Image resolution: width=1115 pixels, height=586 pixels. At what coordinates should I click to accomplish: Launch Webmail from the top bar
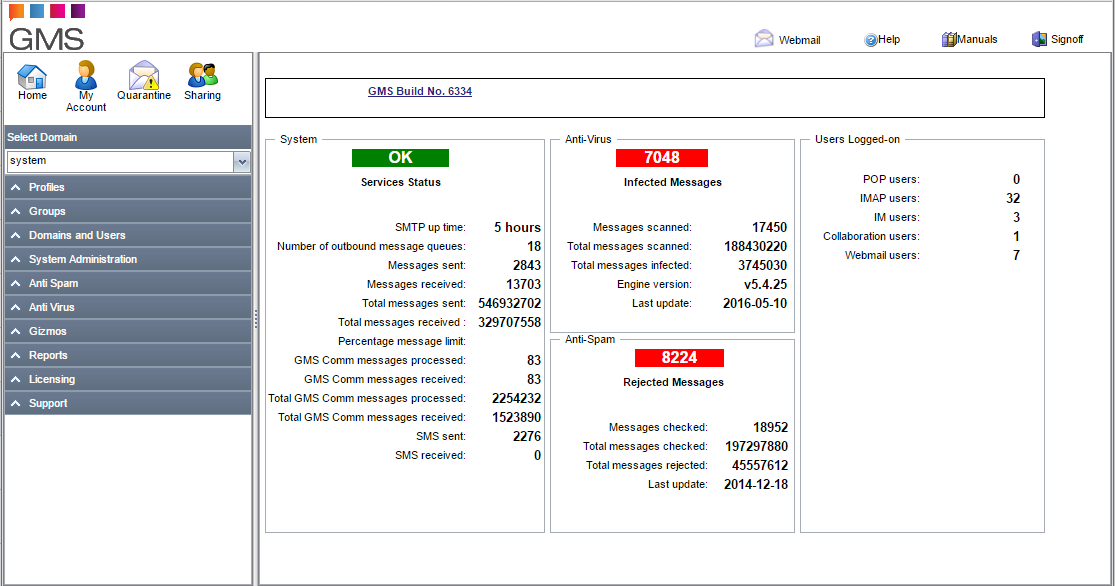(x=764, y=38)
